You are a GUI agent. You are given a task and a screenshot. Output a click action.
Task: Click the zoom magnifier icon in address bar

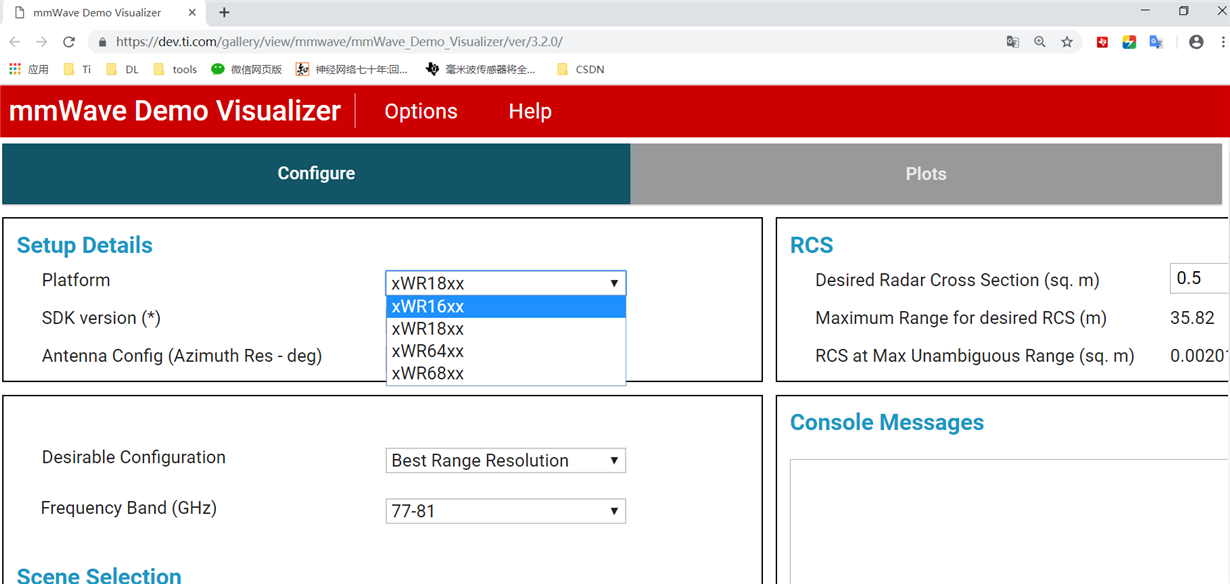coord(1040,42)
